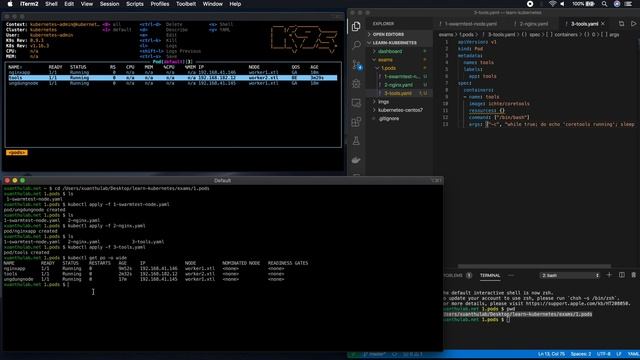Expand the dashboard folder in Explorer
The width and height of the screenshot is (640, 360).
pyautogui.click(x=390, y=51)
